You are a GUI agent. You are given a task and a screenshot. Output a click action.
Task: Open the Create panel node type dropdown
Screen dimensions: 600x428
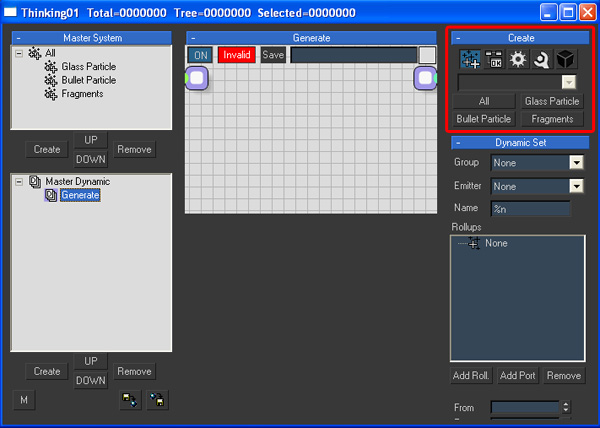click(x=569, y=82)
